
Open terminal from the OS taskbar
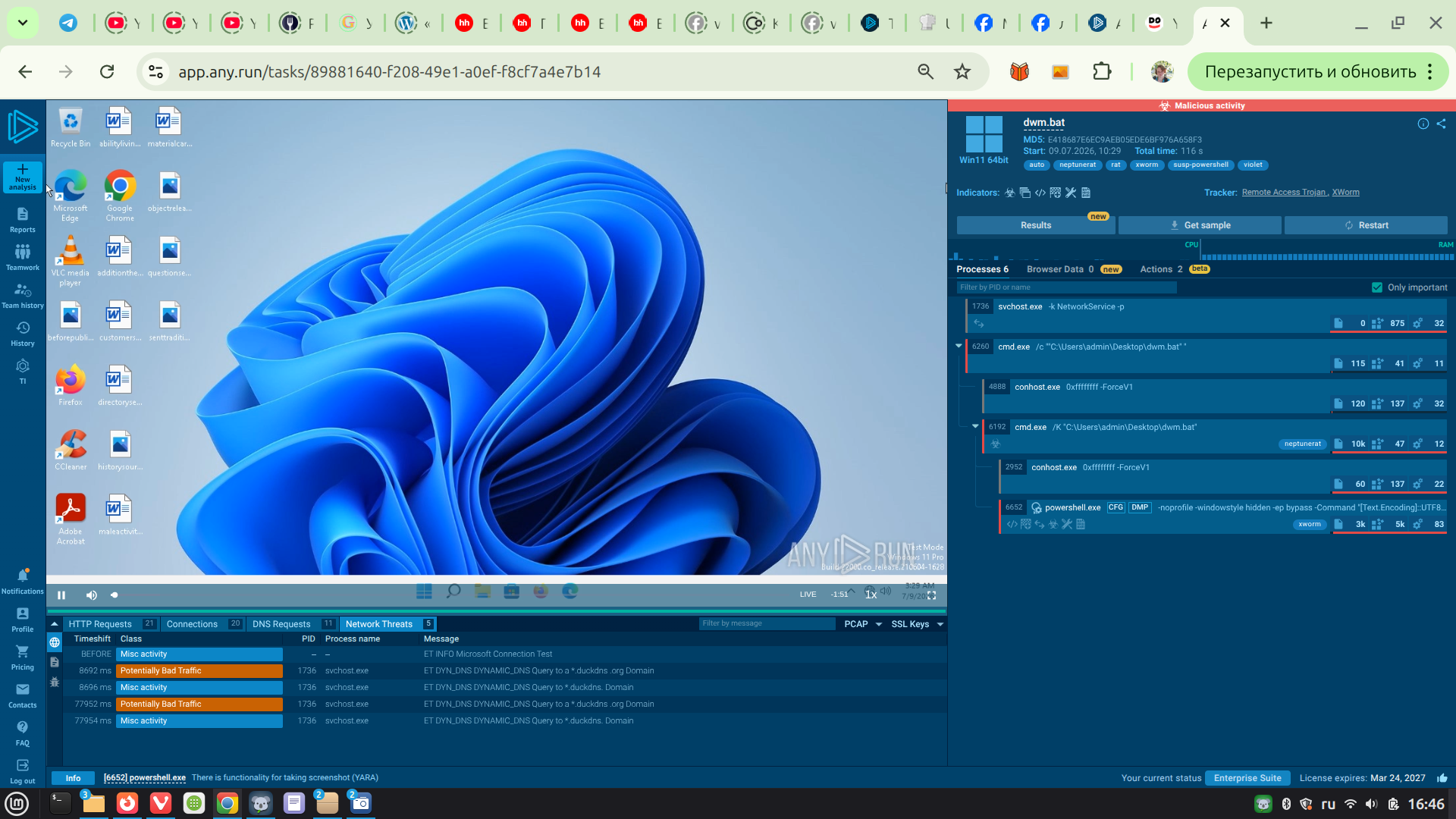click(60, 803)
